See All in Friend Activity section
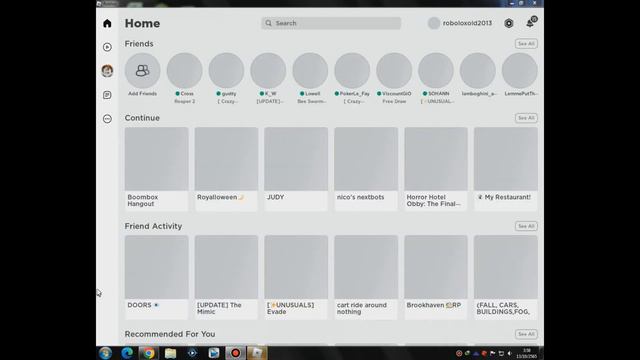This screenshot has height=360, width=640. click(x=526, y=226)
